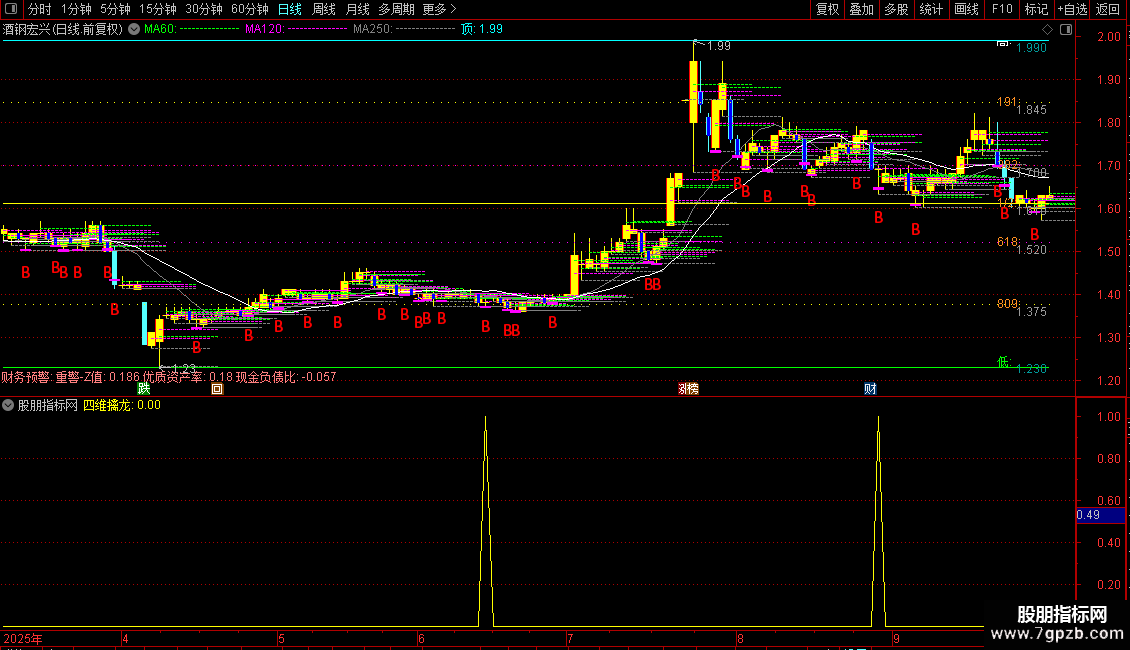
Task: Click the MA250 indicator label
Action: pyautogui.click(x=373, y=30)
